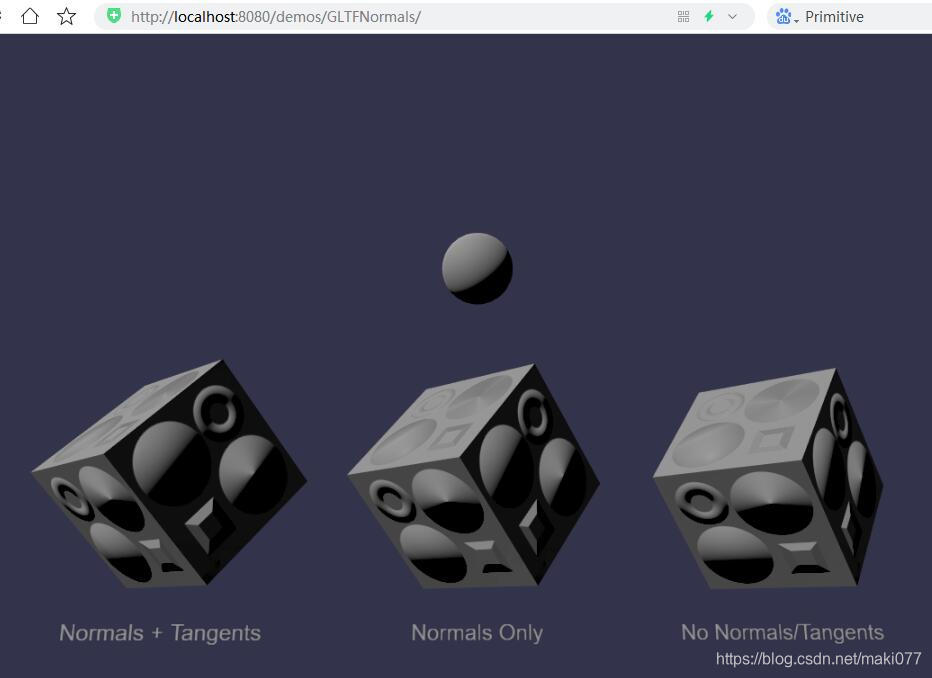Image resolution: width=932 pixels, height=678 pixels.
Task: Click the 'Normals + Tangents' label
Action: (x=160, y=633)
